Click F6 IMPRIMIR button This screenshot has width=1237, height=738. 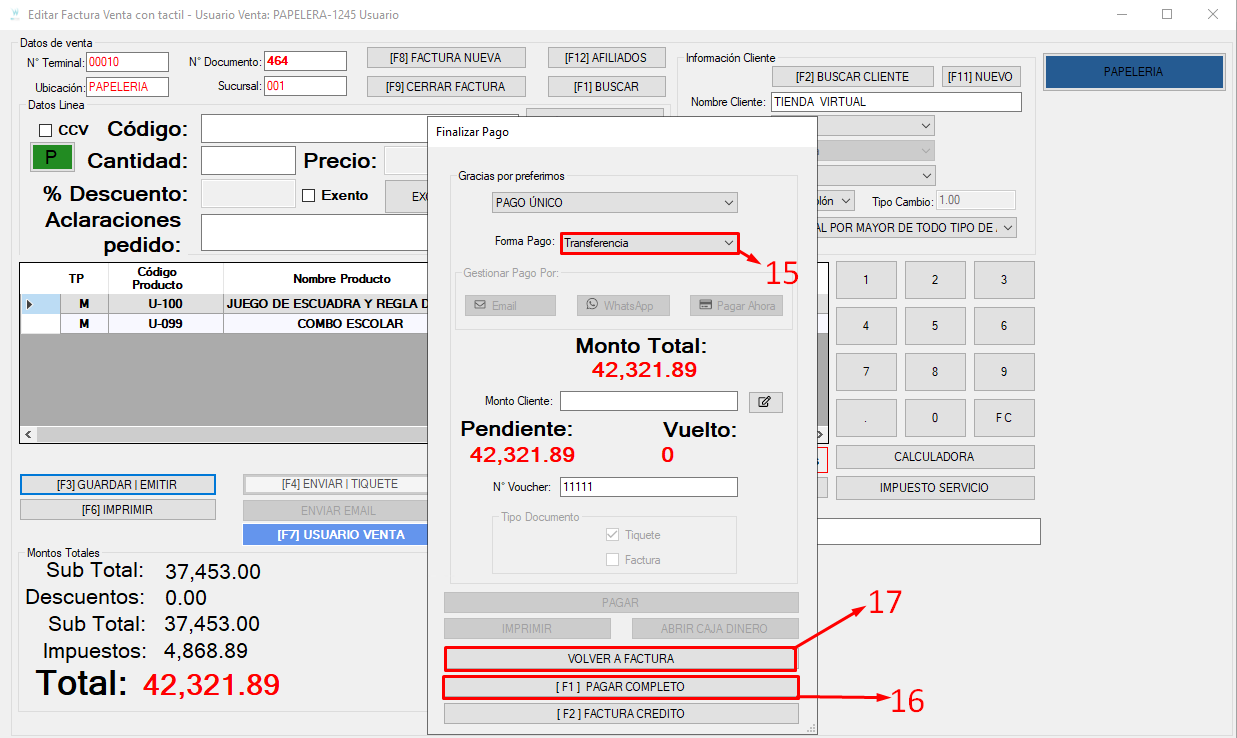coord(118,510)
